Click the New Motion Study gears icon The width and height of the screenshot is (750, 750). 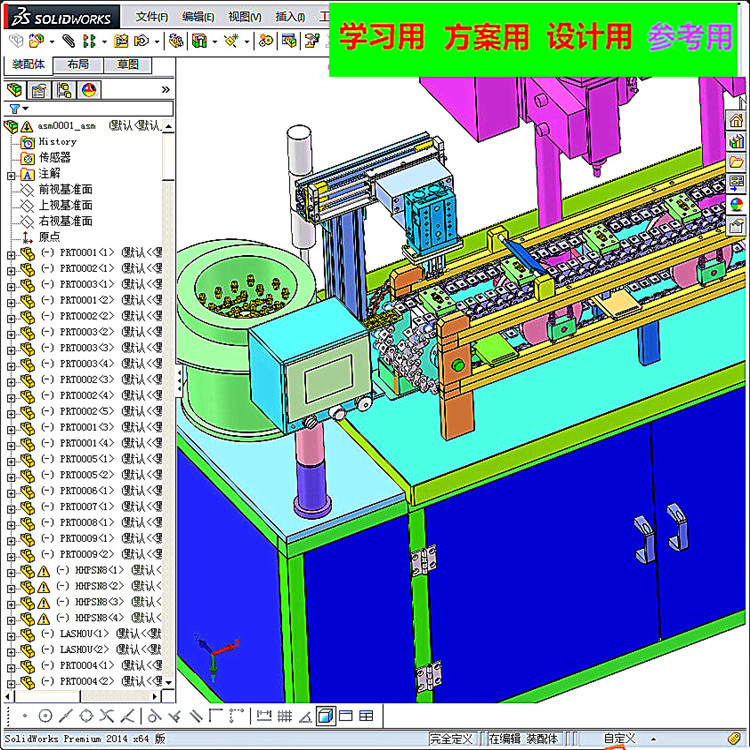[x=266, y=41]
